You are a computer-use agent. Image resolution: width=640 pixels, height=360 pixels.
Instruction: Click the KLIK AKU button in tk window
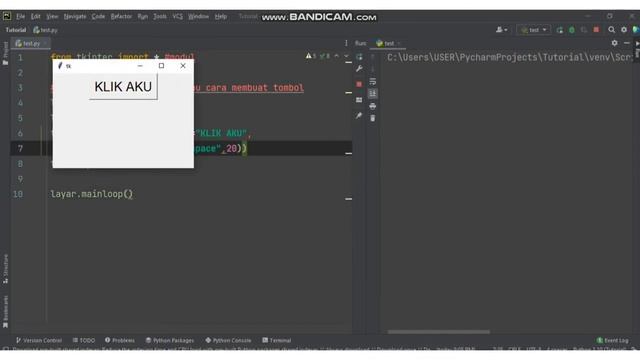(x=123, y=87)
